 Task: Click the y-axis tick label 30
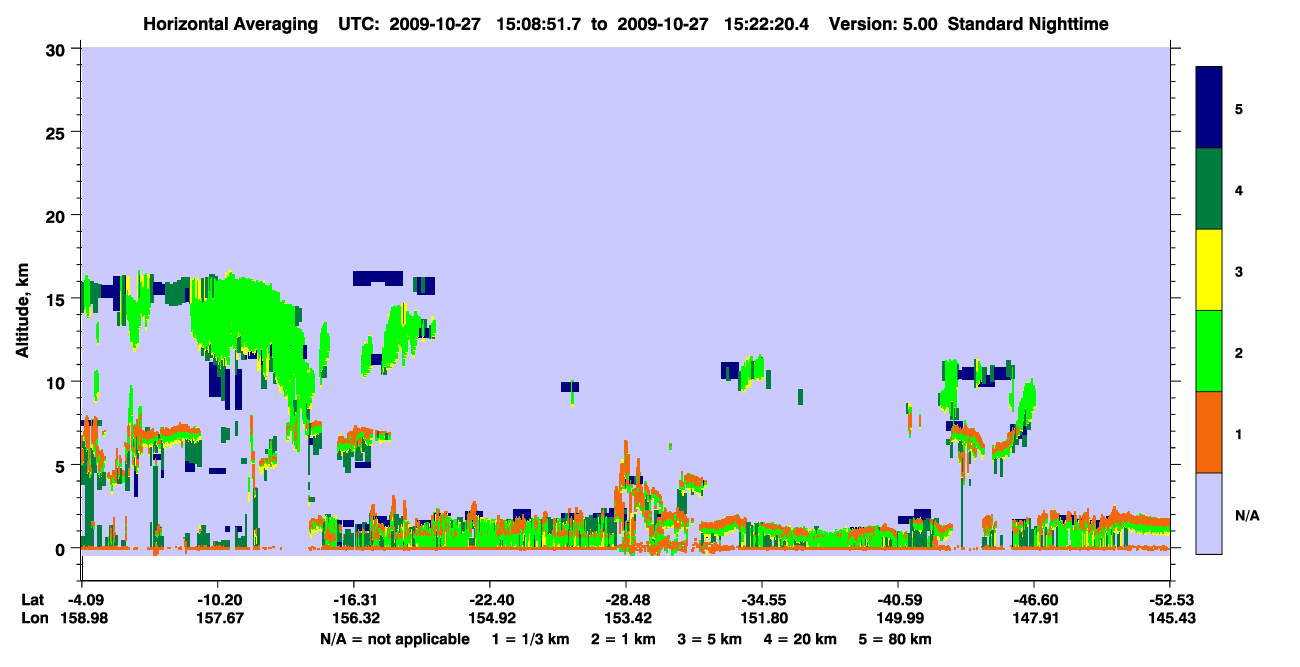pos(58,49)
